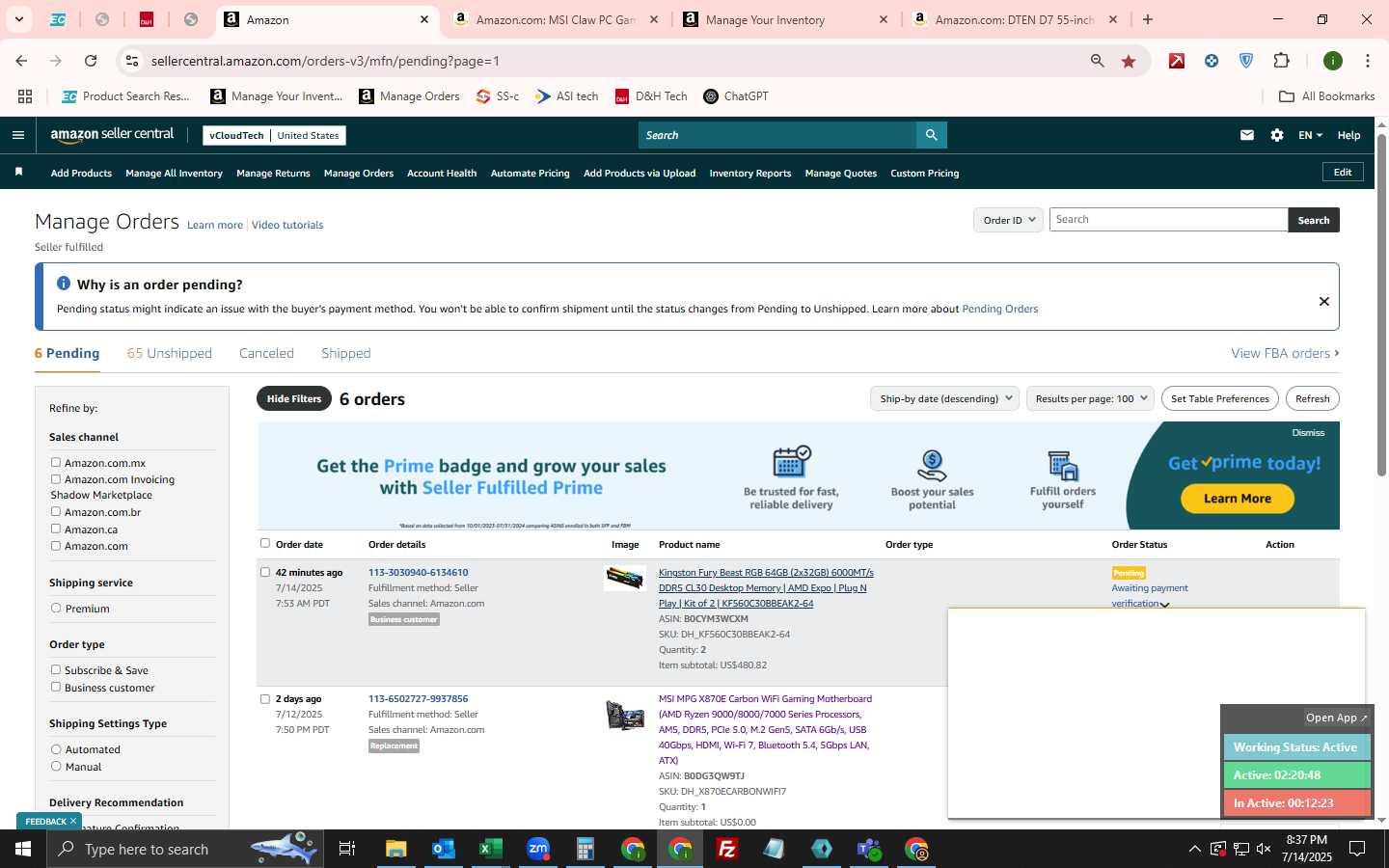1389x868 pixels.
Task: Open FileZilla from the taskbar
Action: tap(727, 849)
